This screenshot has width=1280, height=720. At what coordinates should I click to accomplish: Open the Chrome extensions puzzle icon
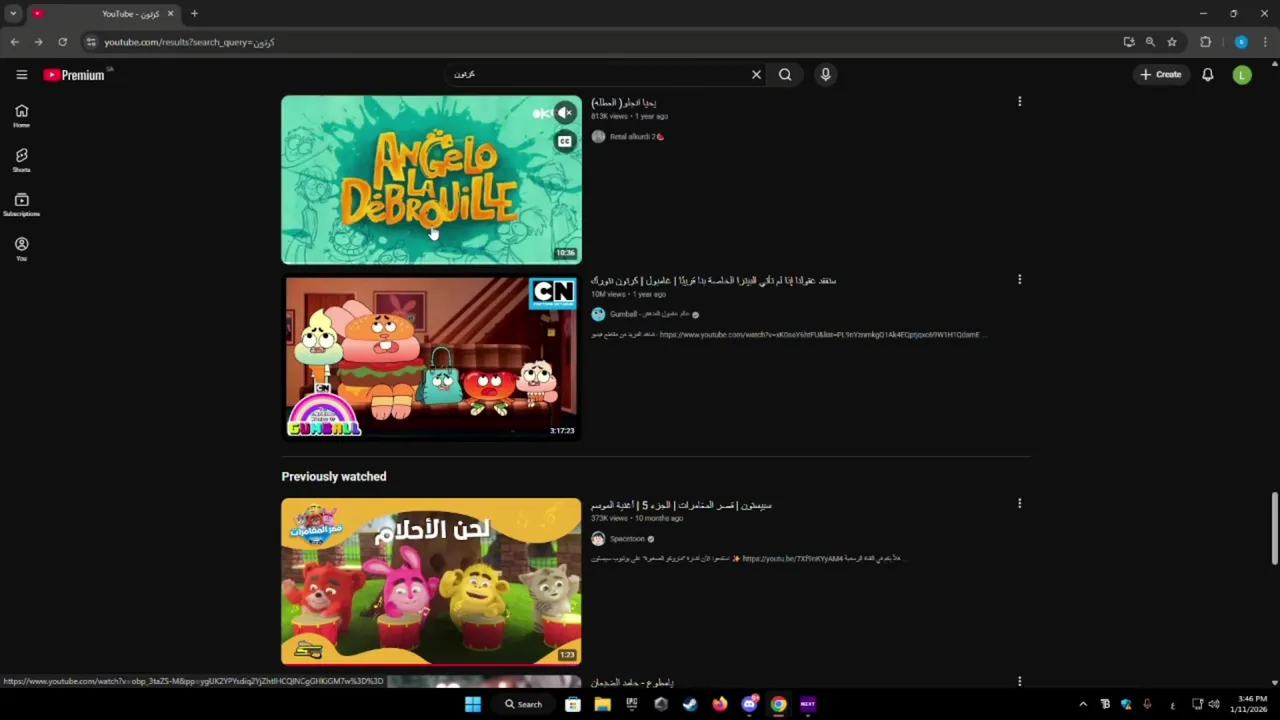tap(1205, 42)
